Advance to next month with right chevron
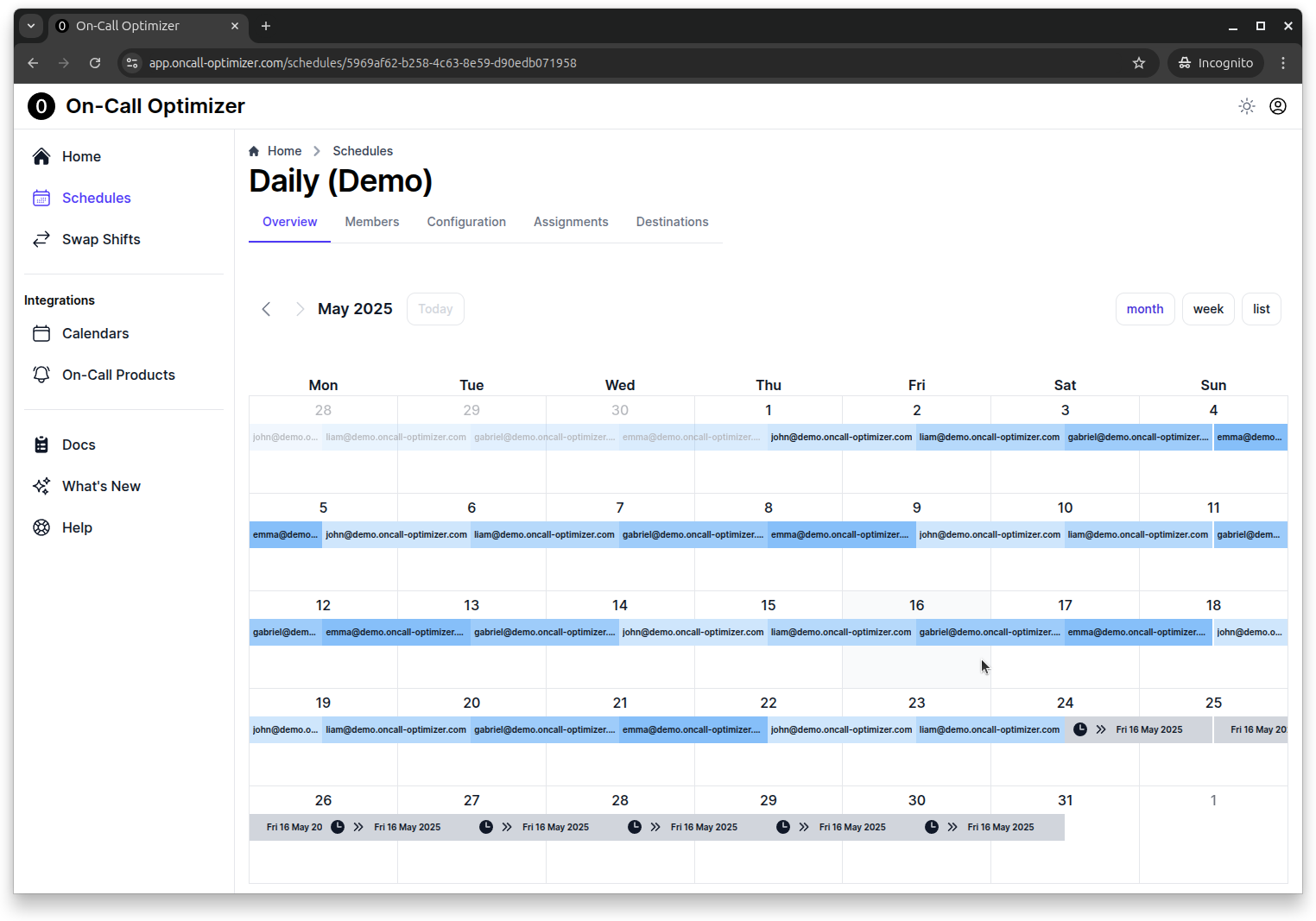The width and height of the screenshot is (1316, 921). point(300,309)
